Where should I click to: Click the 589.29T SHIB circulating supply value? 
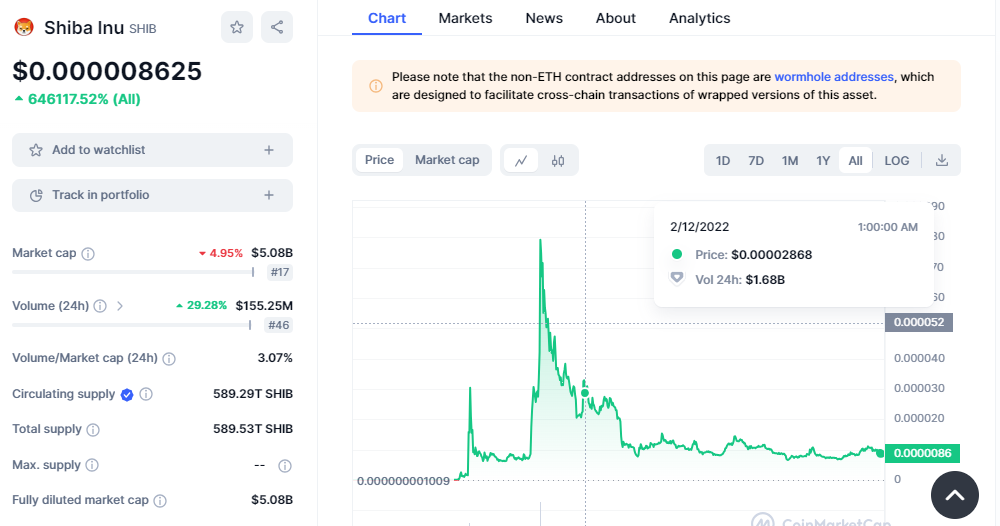(253, 394)
